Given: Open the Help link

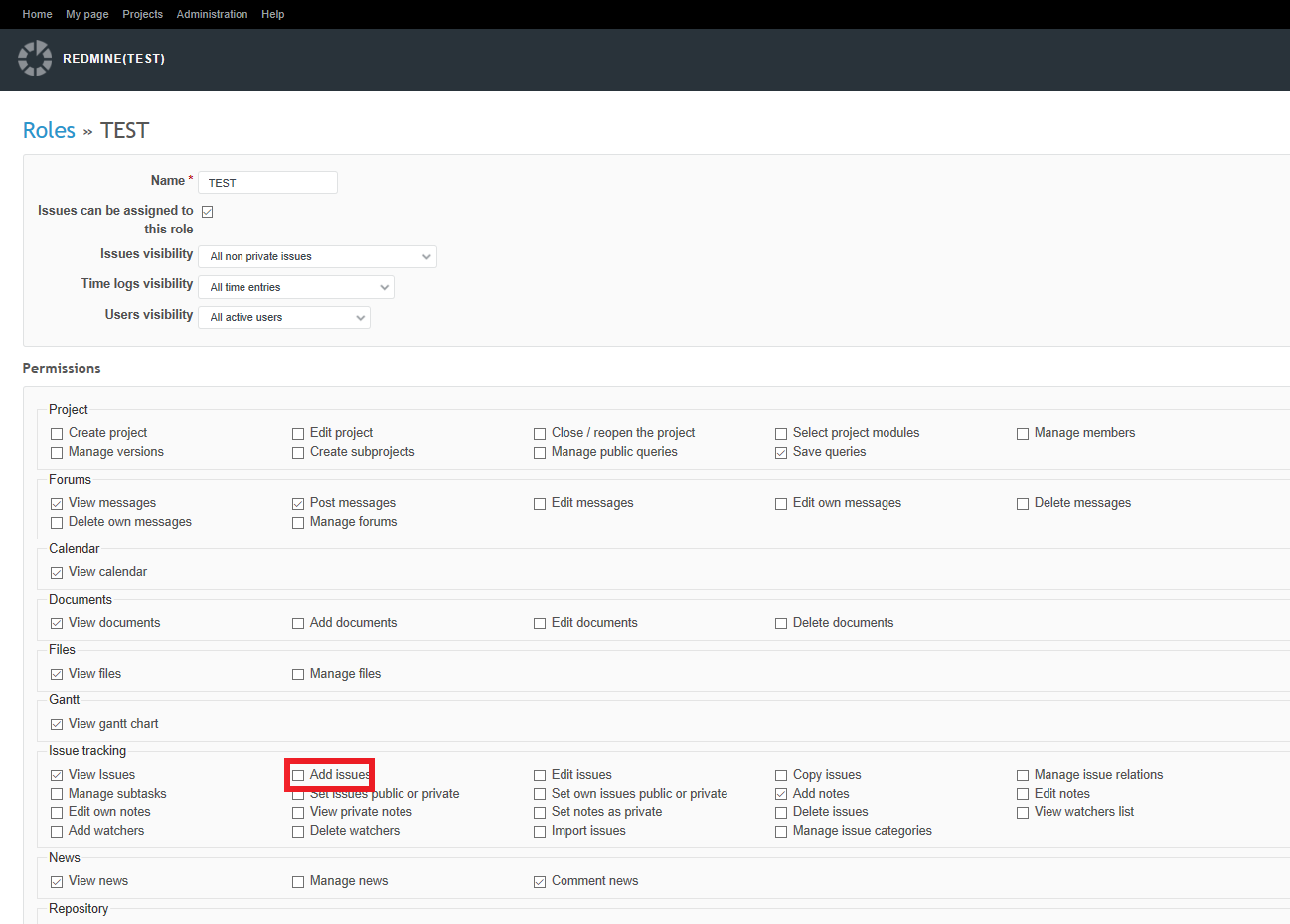Looking at the screenshot, I should click(x=272, y=14).
